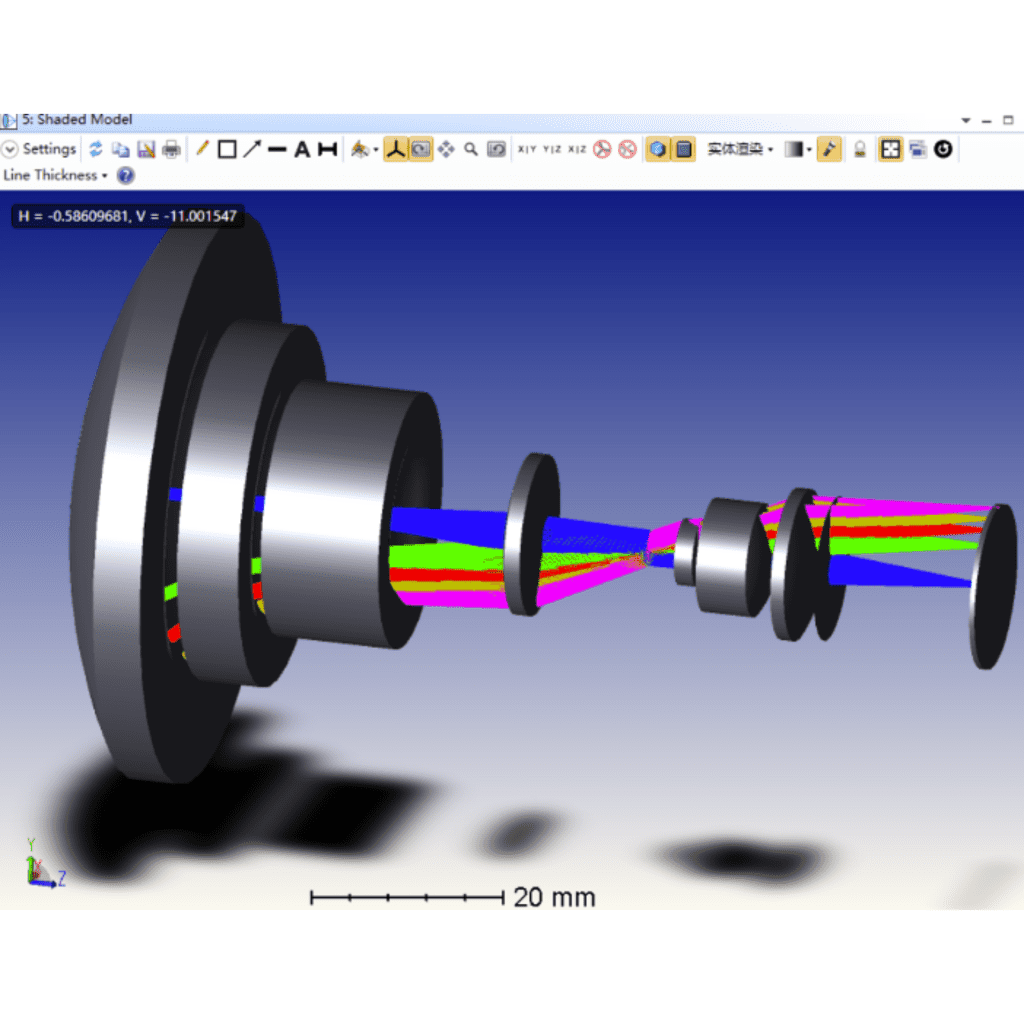
Task: Select the rectangle annotation tool
Action: [x=227, y=150]
